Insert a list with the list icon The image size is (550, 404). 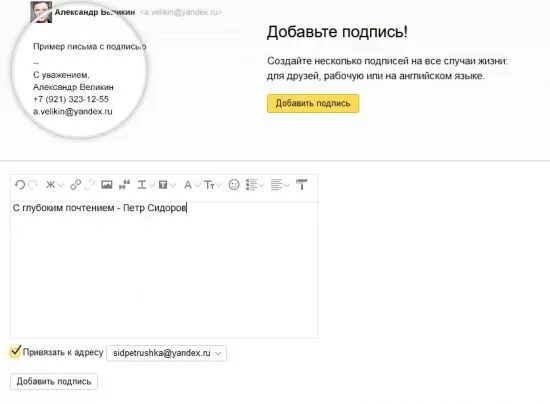coord(251,184)
